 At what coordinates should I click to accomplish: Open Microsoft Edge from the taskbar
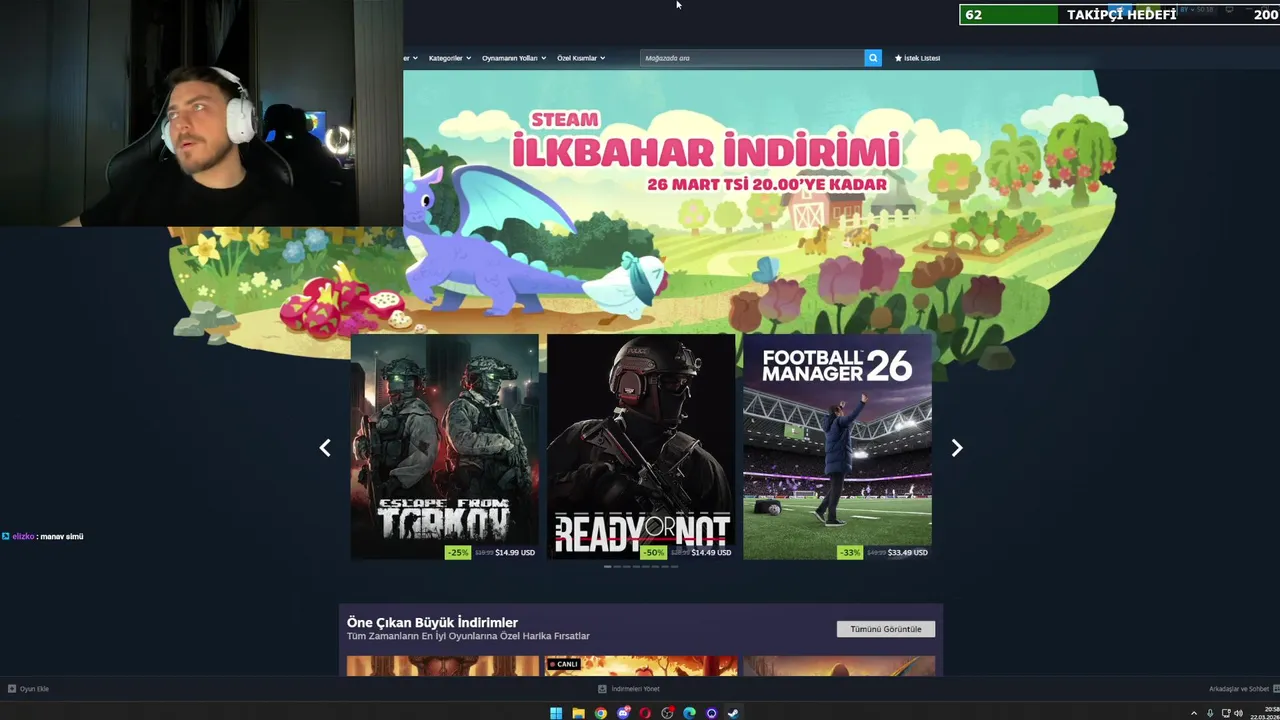(x=689, y=713)
